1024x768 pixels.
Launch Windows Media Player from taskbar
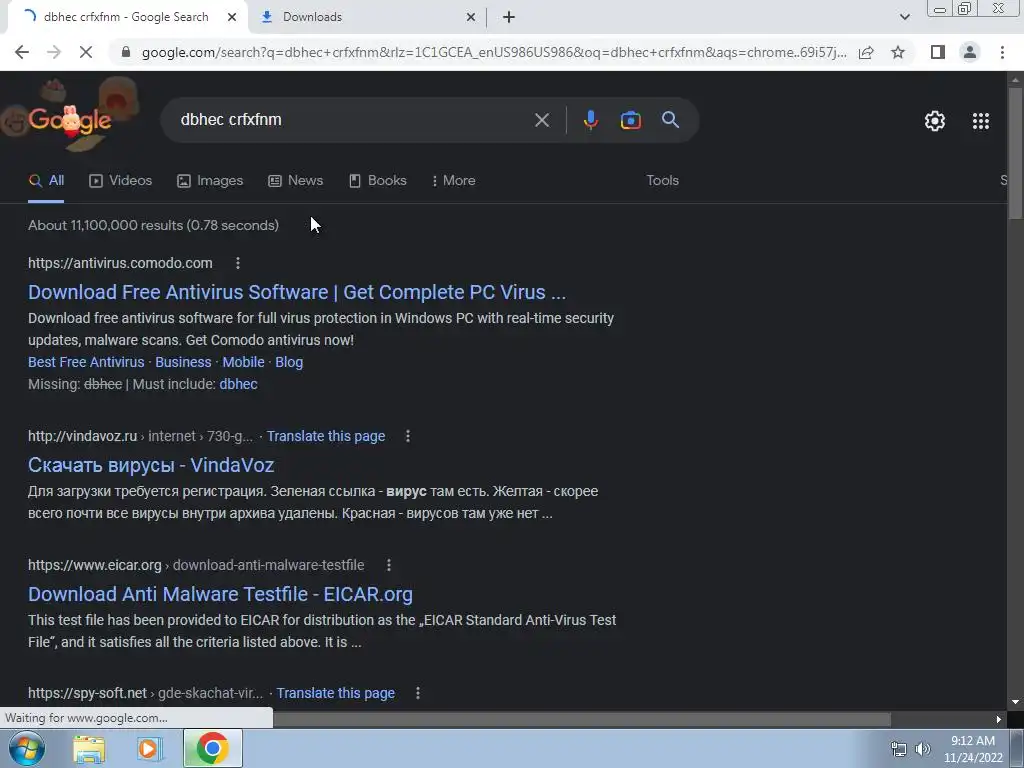149,748
